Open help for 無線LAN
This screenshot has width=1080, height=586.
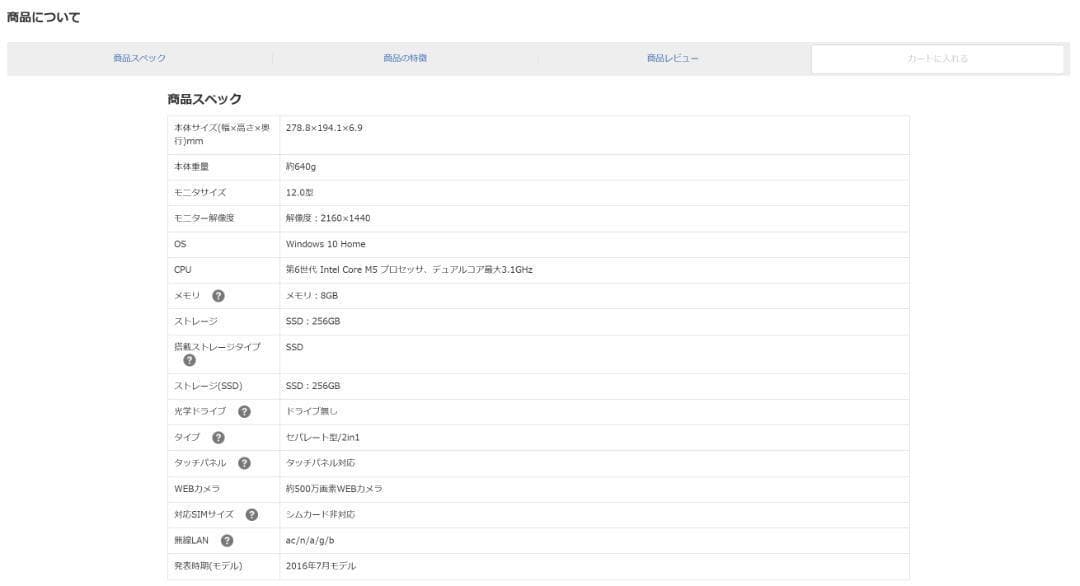click(x=227, y=540)
